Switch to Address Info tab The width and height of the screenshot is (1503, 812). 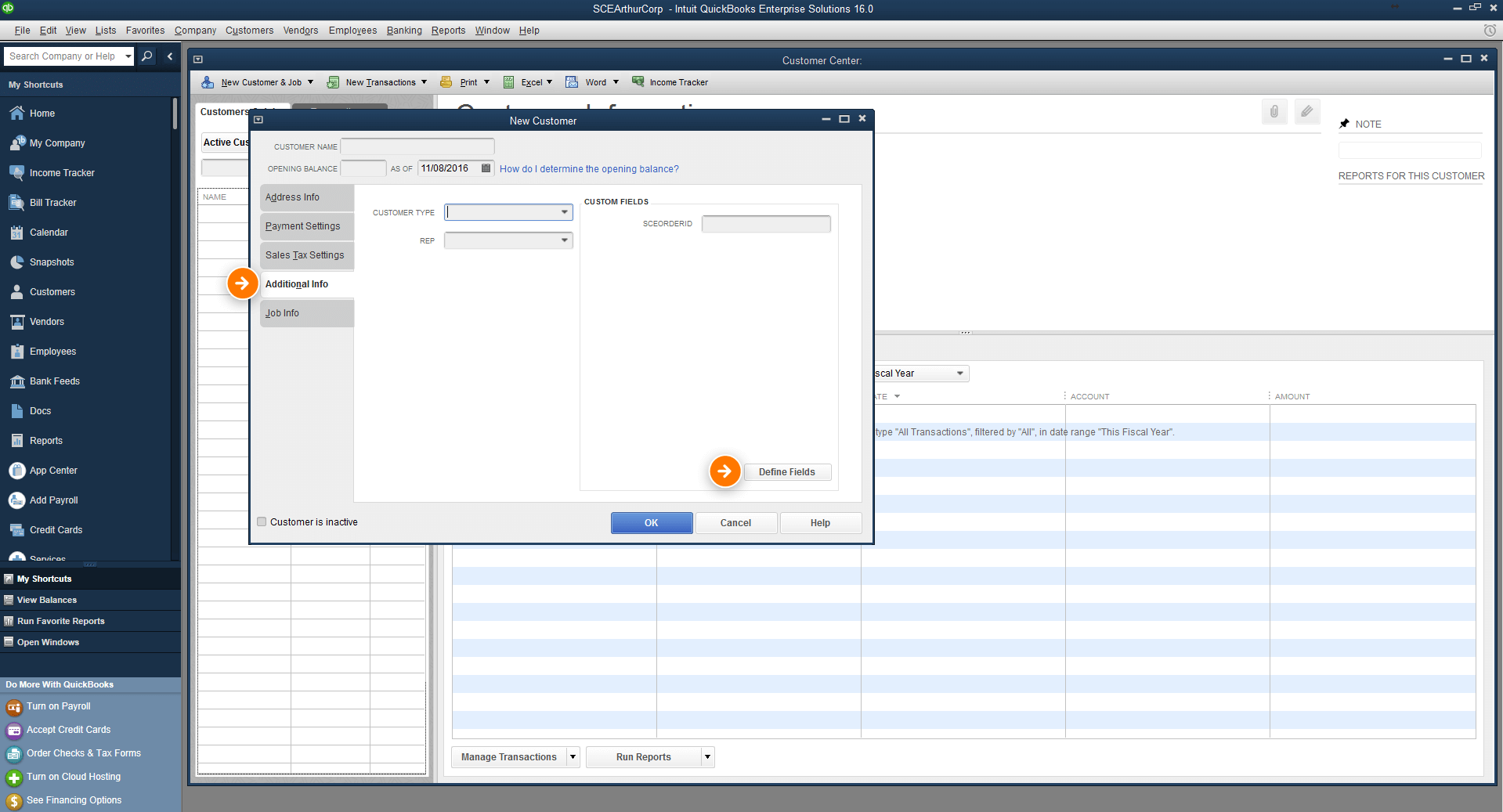tap(307, 197)
